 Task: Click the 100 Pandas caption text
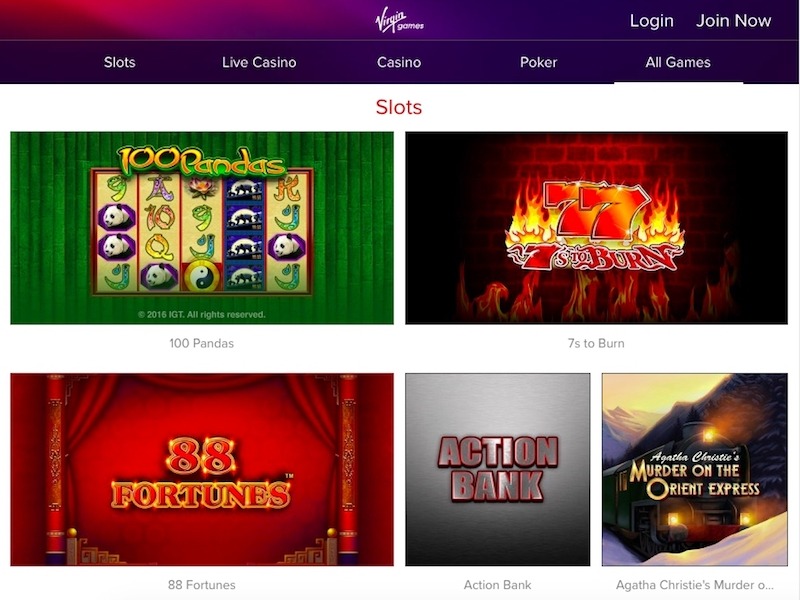pos(202,343)
